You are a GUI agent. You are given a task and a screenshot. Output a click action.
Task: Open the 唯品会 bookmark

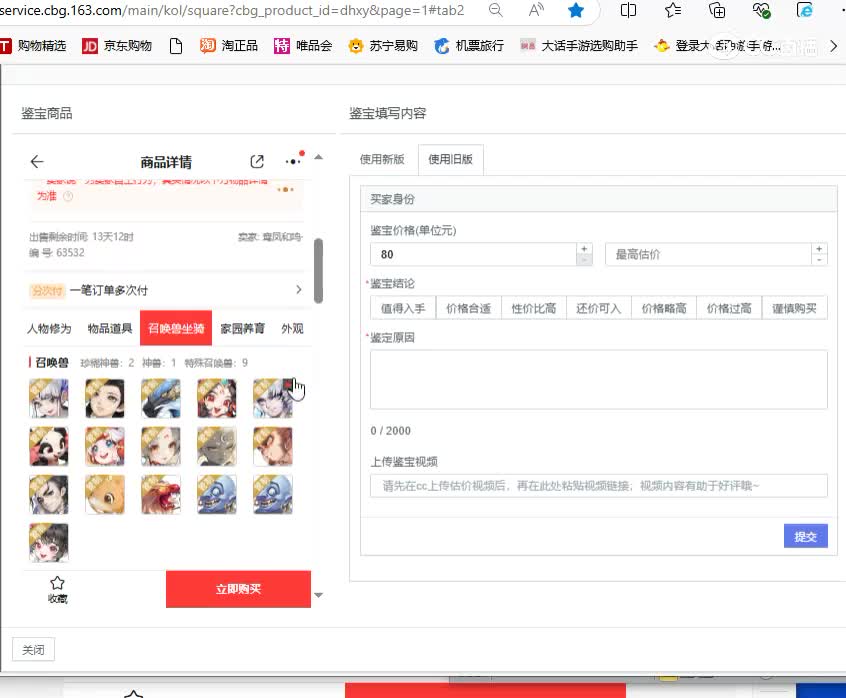pyautogui.click(x=303, y=46)
